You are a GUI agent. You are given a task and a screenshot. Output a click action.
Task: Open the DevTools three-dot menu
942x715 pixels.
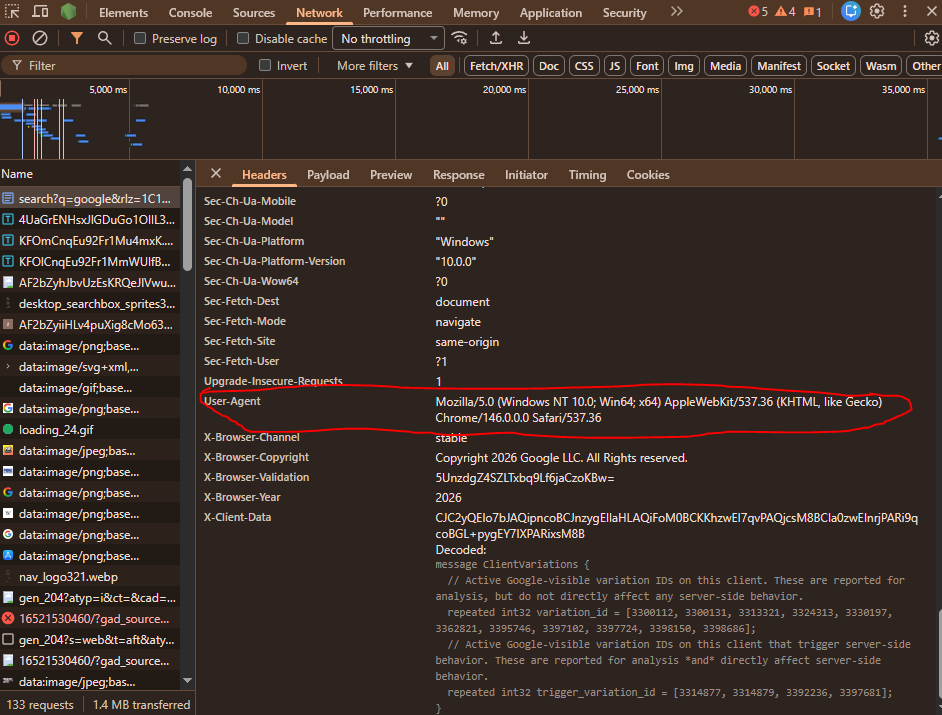pos(905,11)
